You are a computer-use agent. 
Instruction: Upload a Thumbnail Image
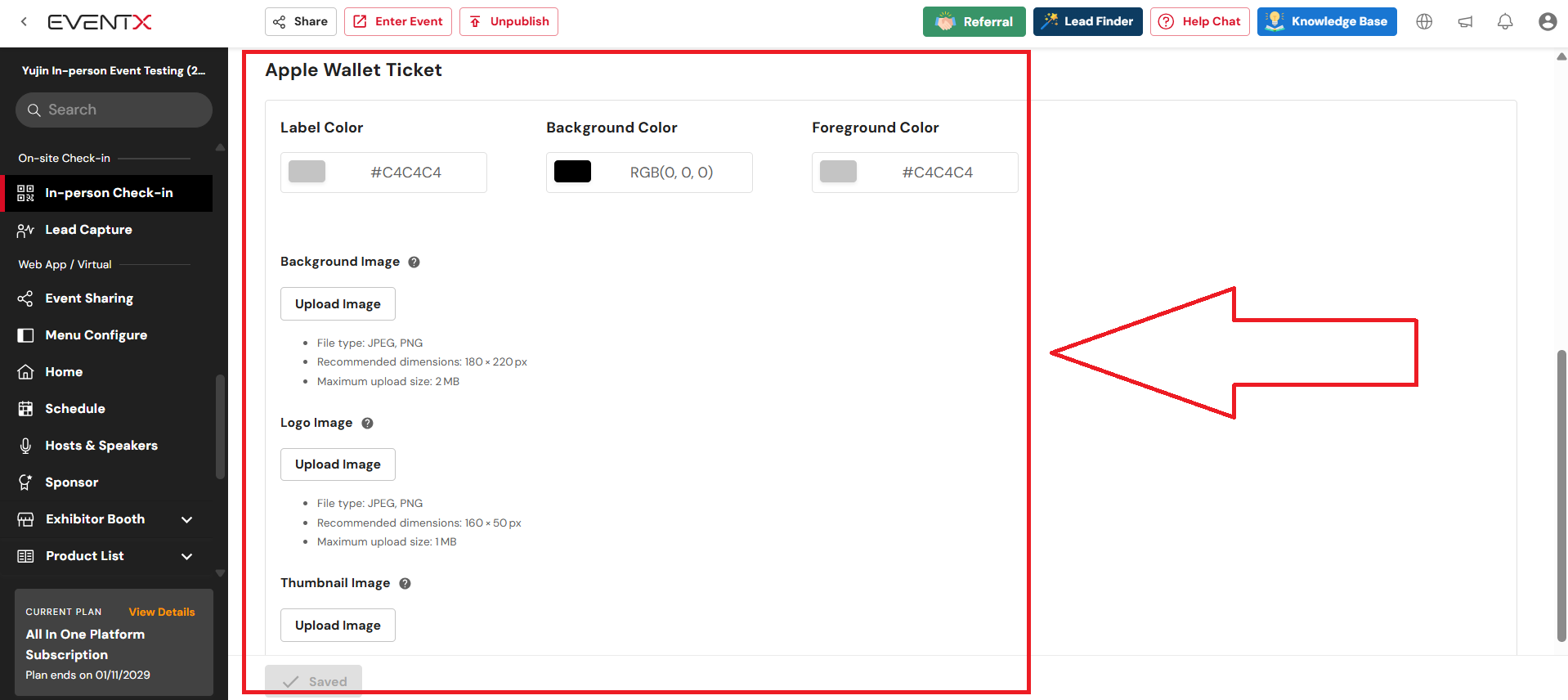pyautogui.click(x=338, y=626)
